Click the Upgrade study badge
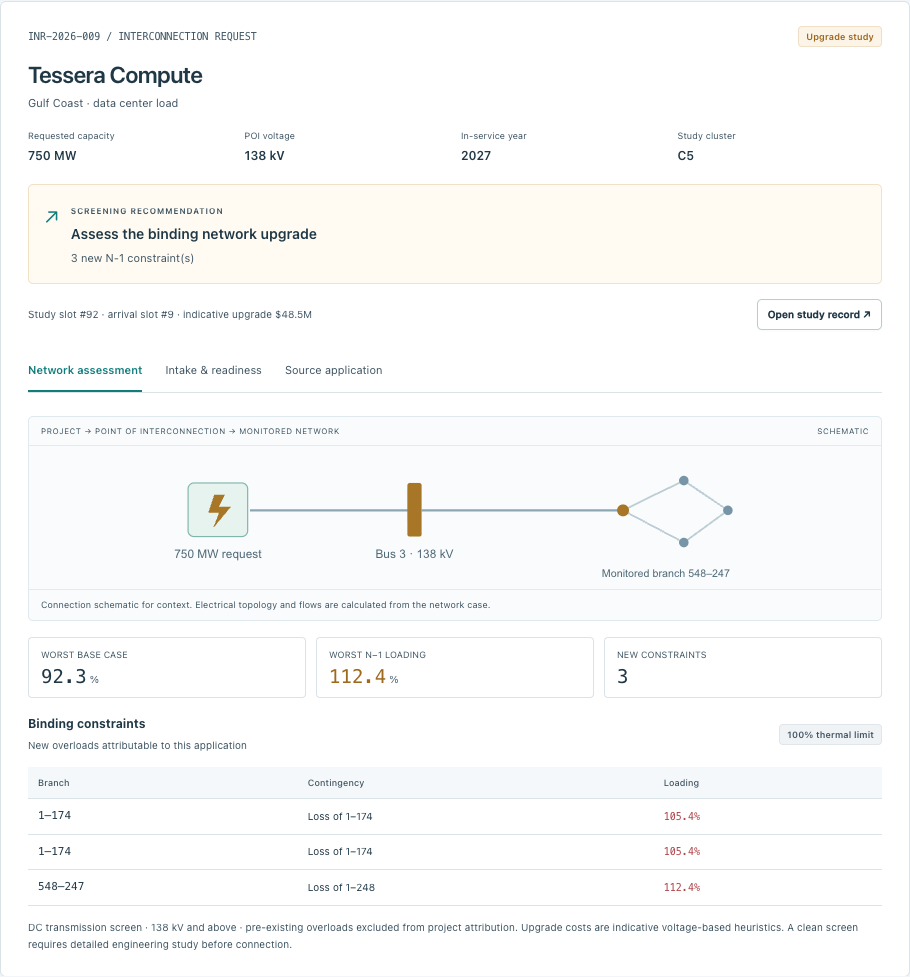The height and width of the screenshot is (977, 910). coord(840,37)
